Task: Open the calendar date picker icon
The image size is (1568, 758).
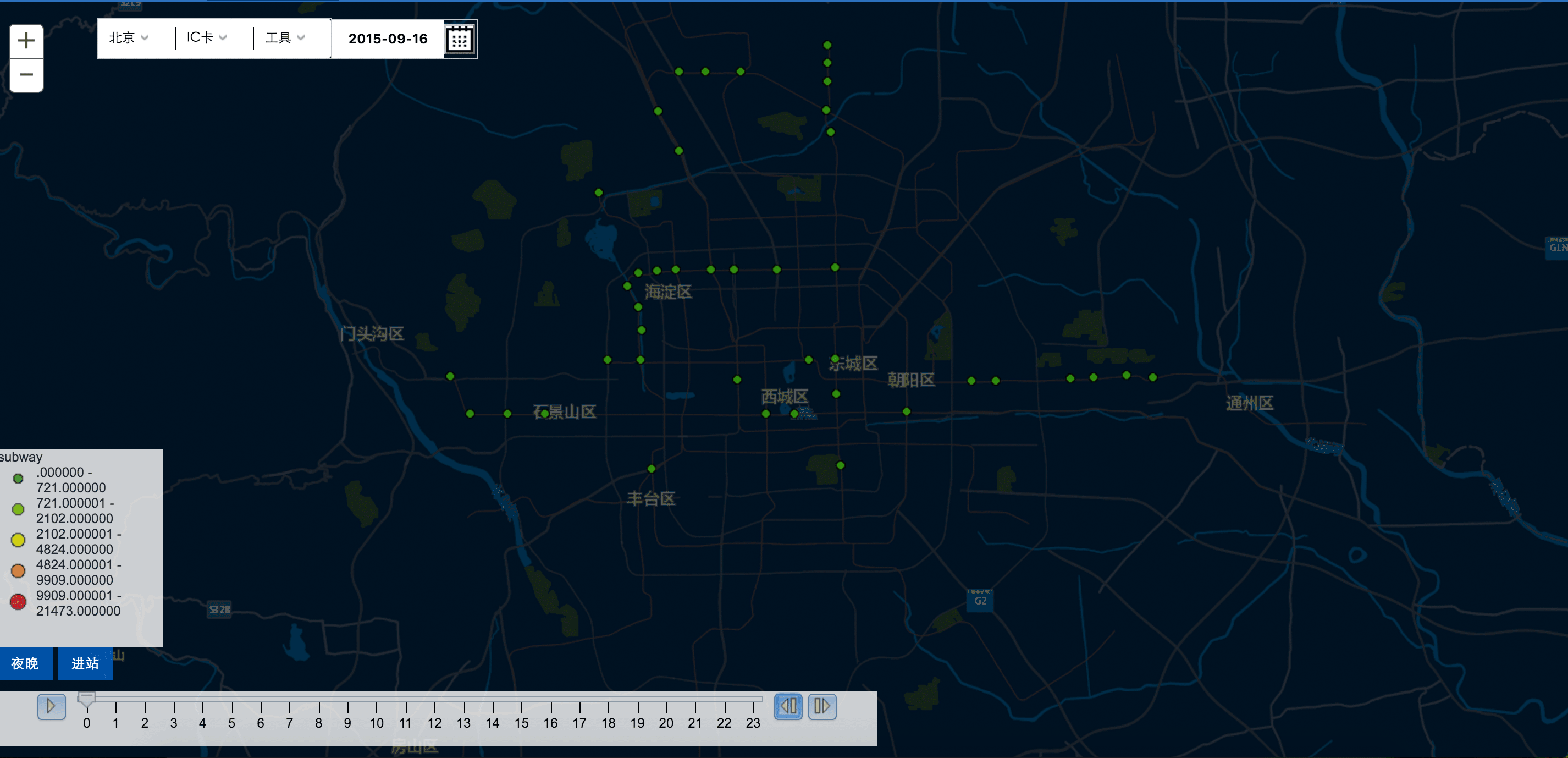Action: click(460, 40)
